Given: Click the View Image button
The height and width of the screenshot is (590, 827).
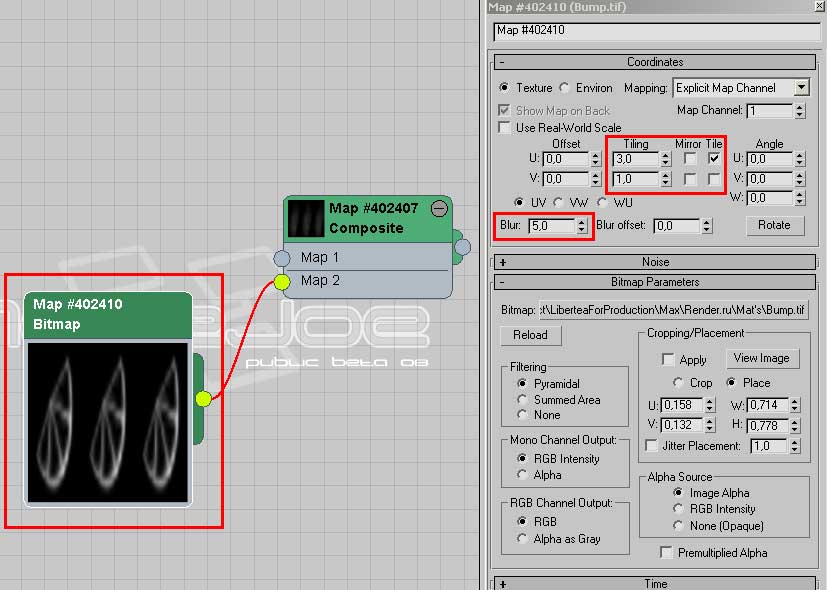Looking at the screenshot, I should (x=761, y=358).
